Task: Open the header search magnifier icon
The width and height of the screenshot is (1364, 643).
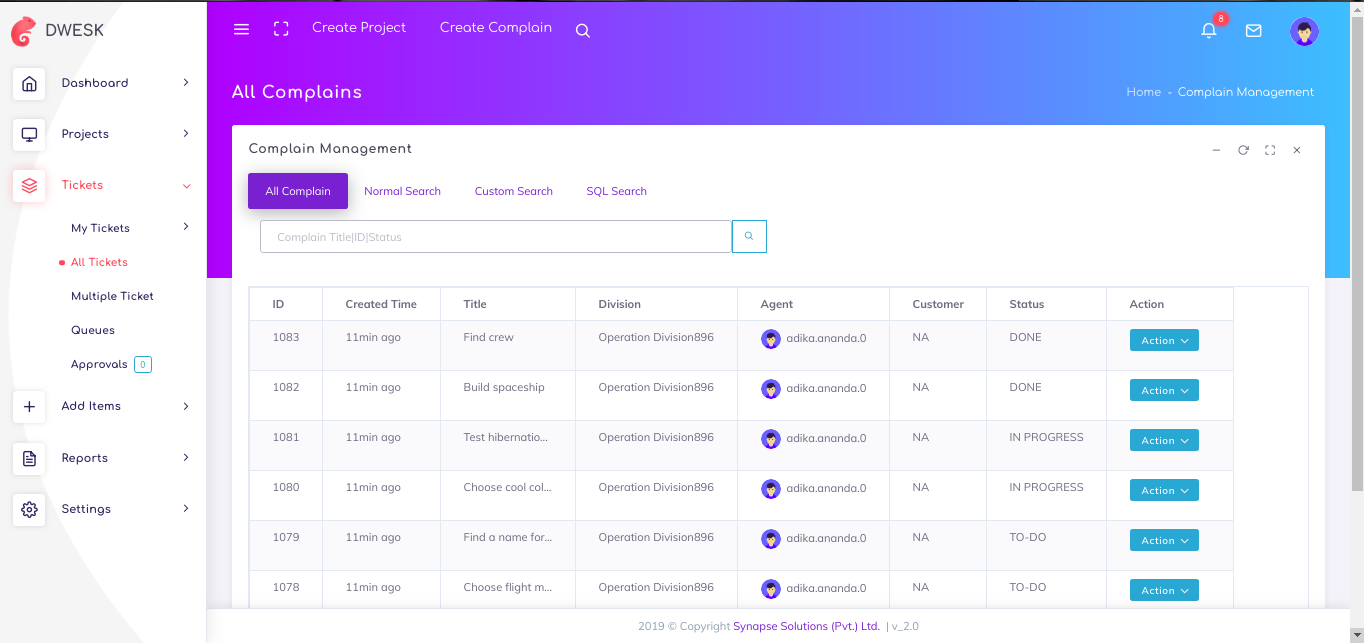Action: tap(583, 31)
